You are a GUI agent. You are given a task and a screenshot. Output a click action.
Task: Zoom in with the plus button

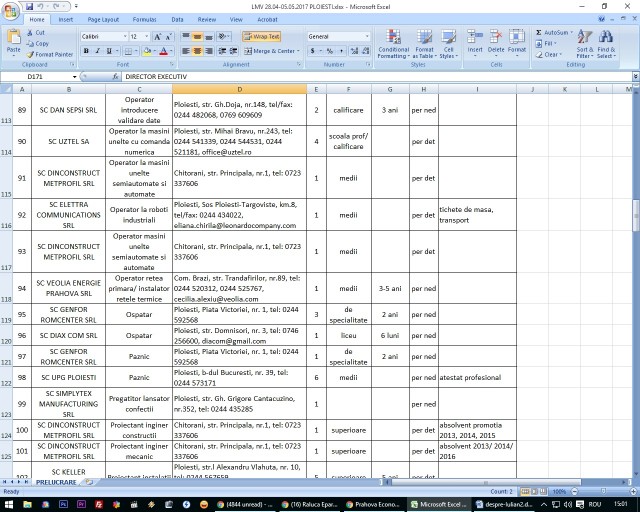(x=633, y=492)
